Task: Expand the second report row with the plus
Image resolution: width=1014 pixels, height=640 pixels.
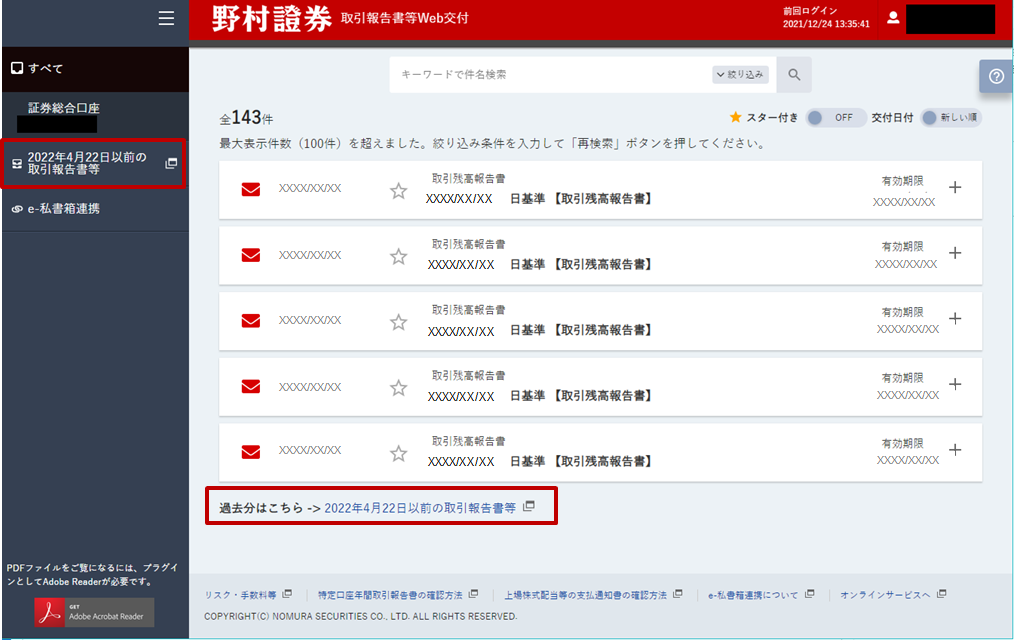Action: [955, 253]
